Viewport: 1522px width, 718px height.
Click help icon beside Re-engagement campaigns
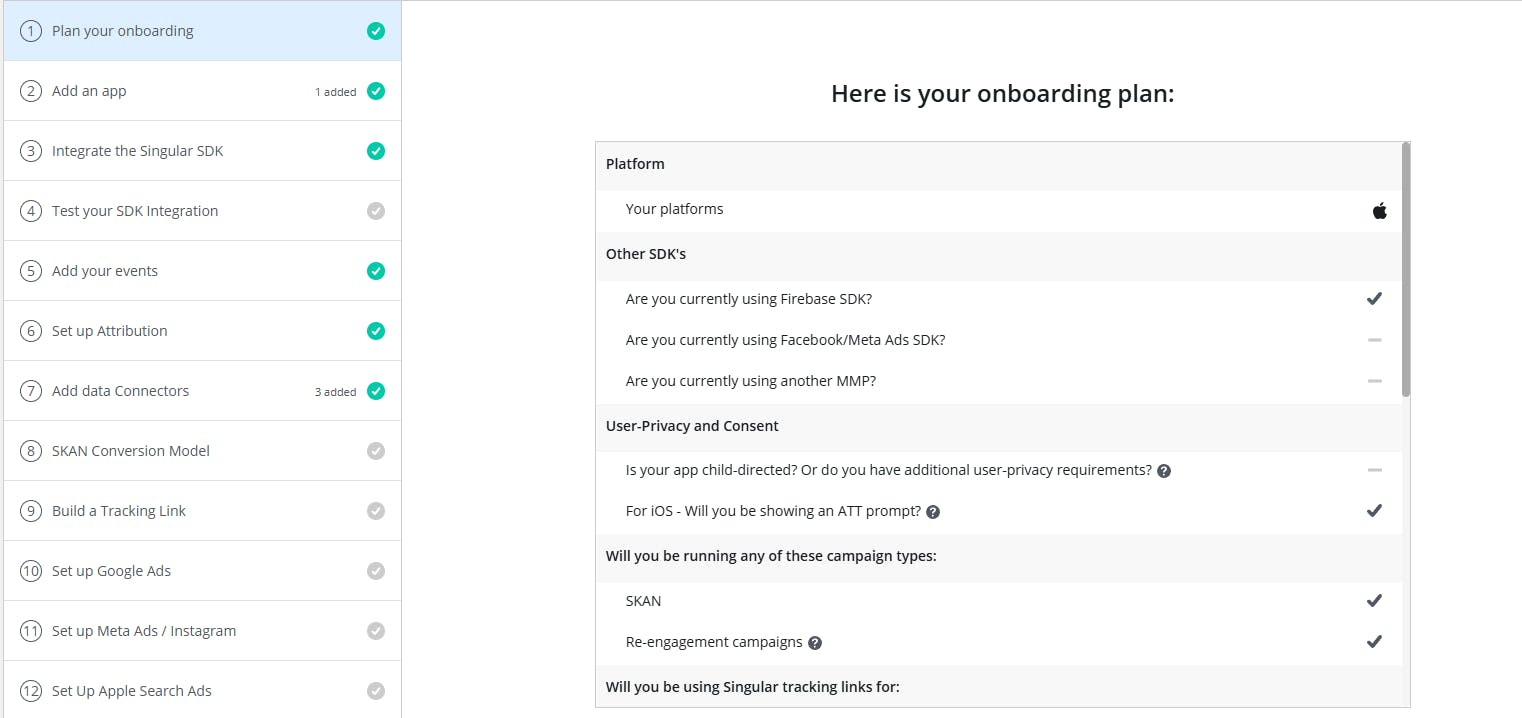pos(815,643)
